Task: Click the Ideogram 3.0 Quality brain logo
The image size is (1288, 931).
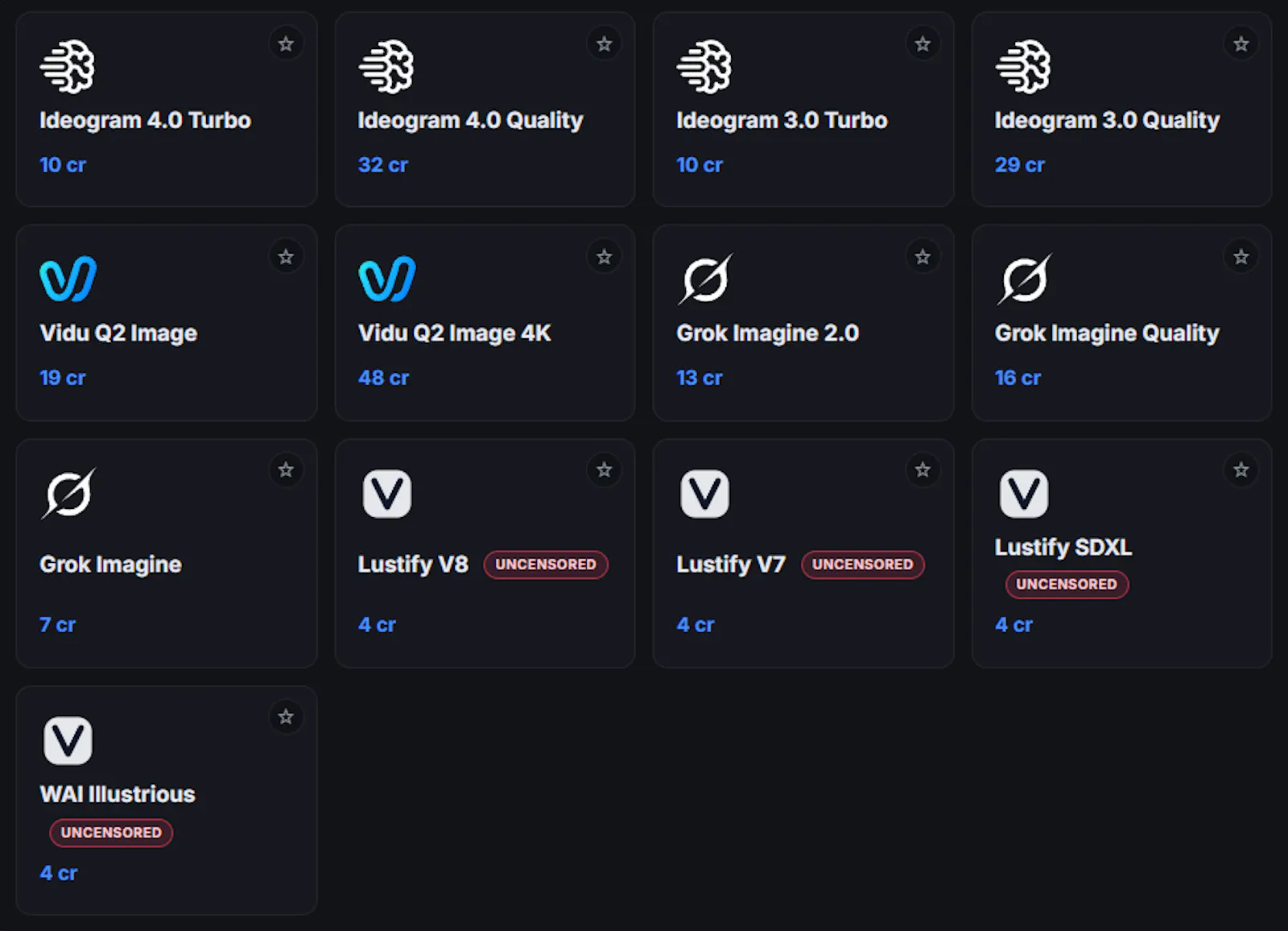Action: click(x=1023, y=67)
